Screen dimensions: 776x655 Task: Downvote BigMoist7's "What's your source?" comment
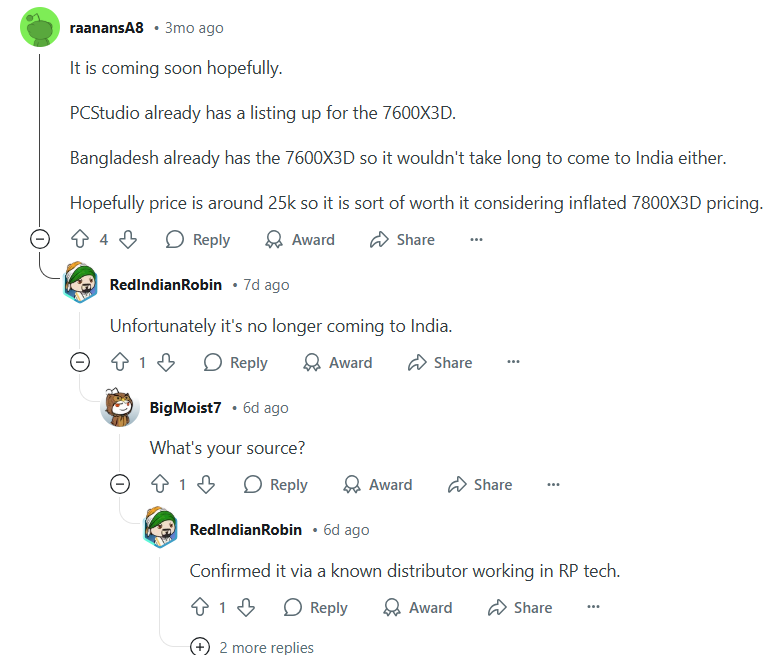pyautogui.click(x=206, y=484)
